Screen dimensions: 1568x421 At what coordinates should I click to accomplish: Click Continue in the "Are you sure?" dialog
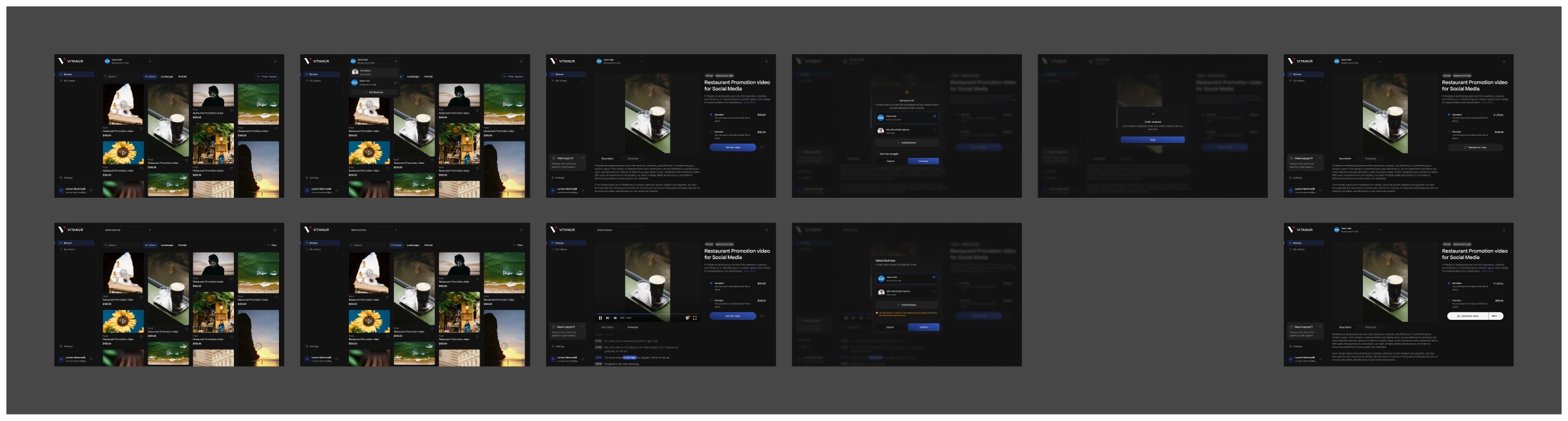click(923, 161)
